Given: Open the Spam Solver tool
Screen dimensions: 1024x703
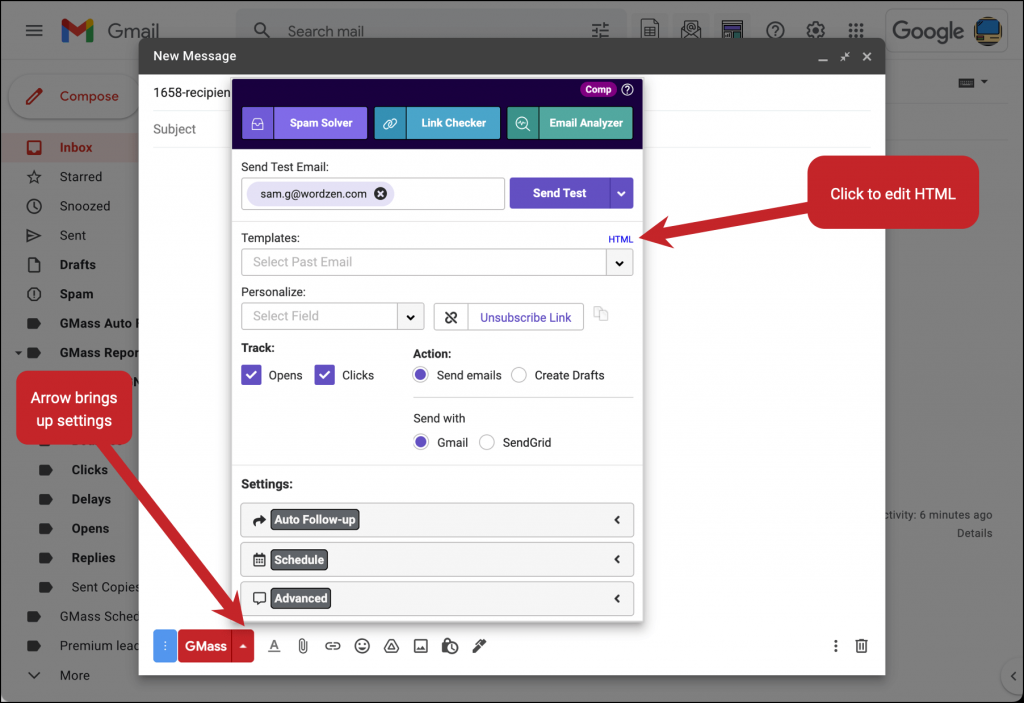Looking at the screenshot, I should [320, 122].
